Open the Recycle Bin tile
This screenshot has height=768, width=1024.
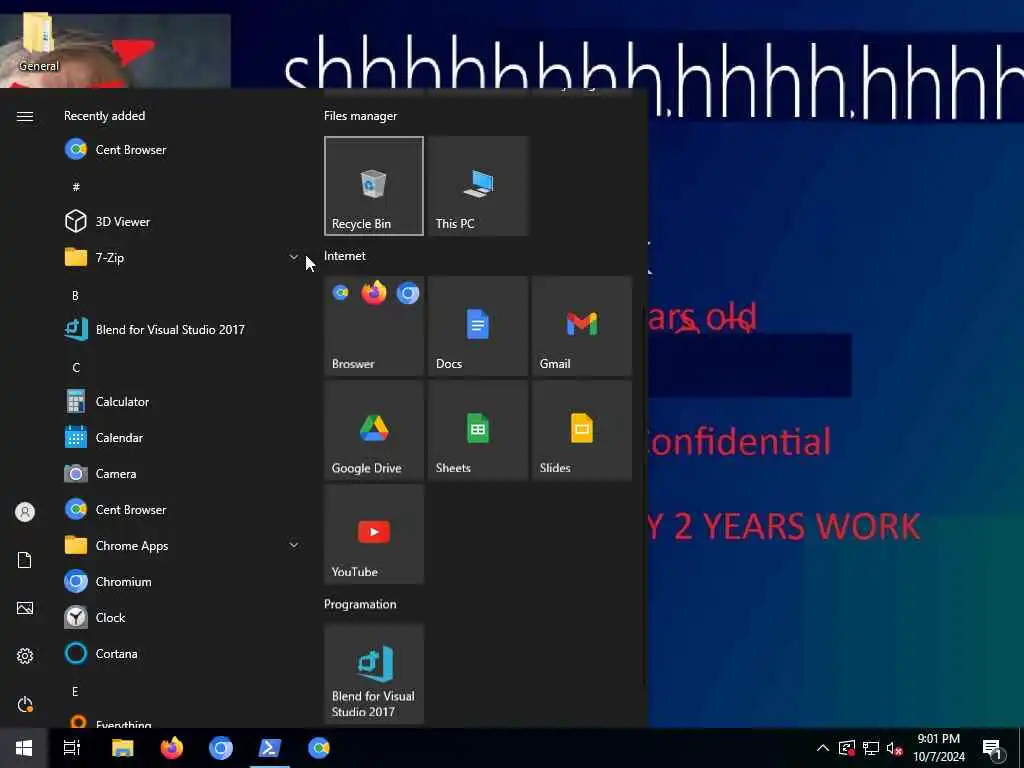click(x=374, y=185)
